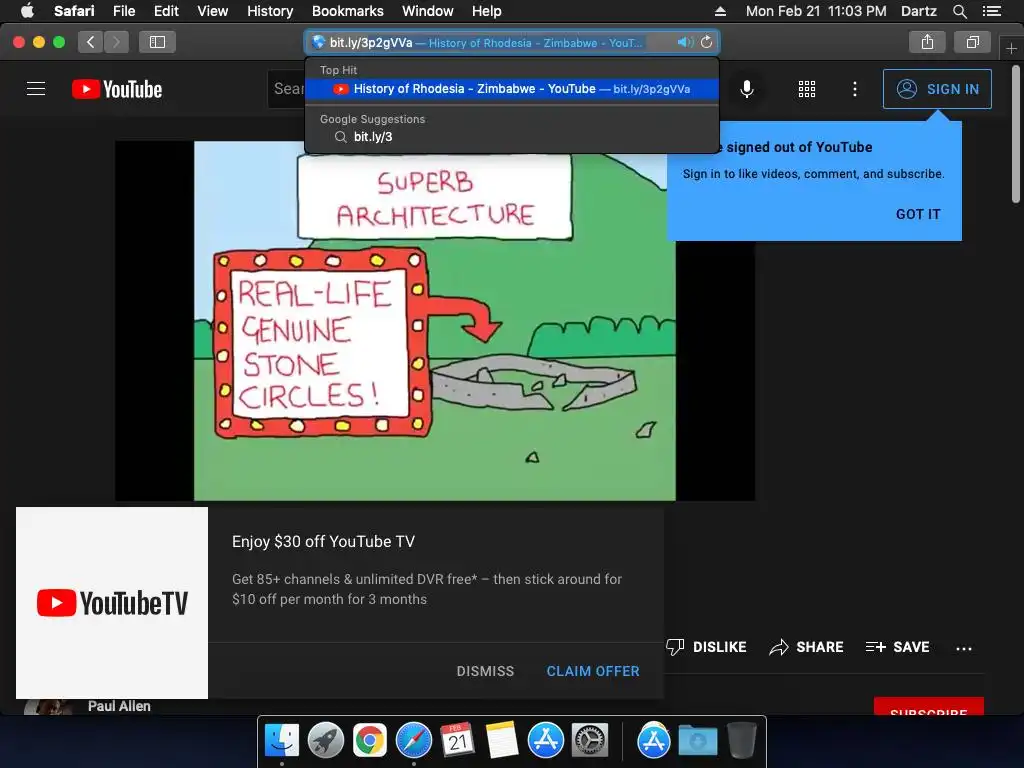Open System Preferences from the Dock

pyautogui.click(x=590, y=741)
